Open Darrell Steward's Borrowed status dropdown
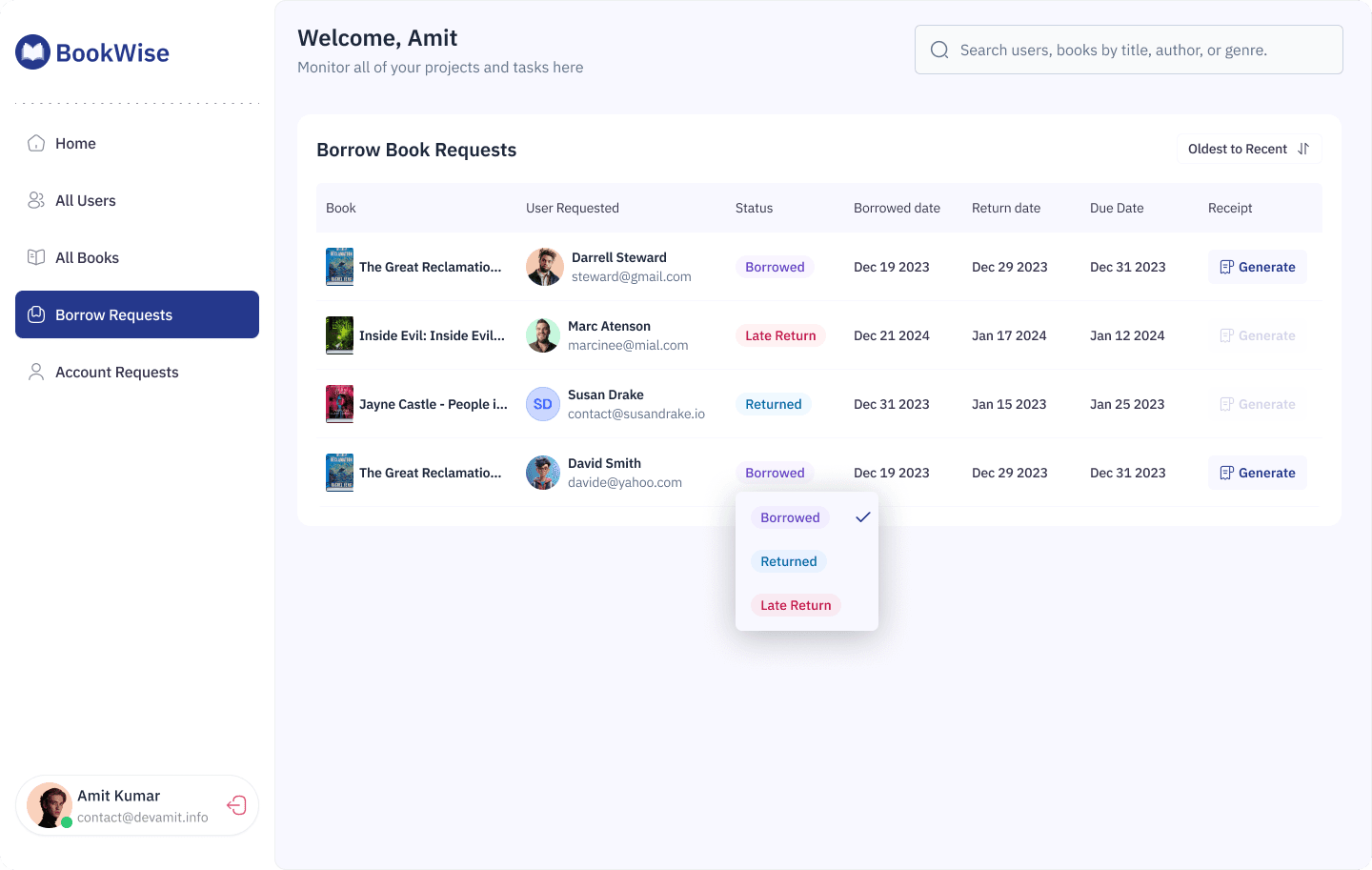Screen dimensions: 1372x870 [775, 267]
